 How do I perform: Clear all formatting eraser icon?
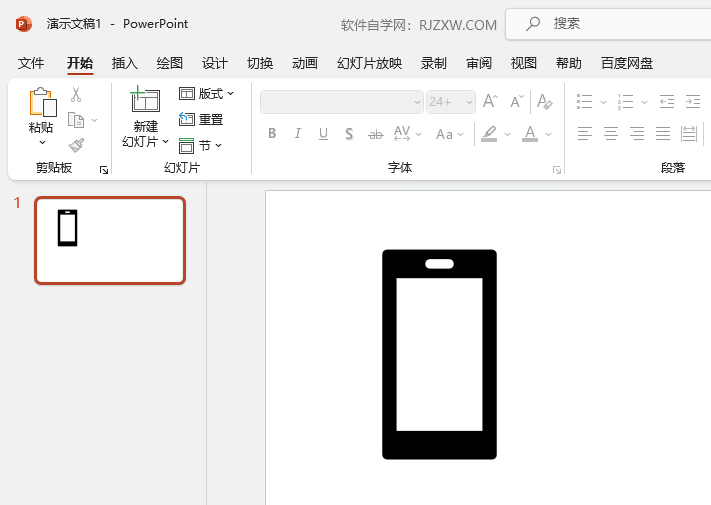pos(544,101)
